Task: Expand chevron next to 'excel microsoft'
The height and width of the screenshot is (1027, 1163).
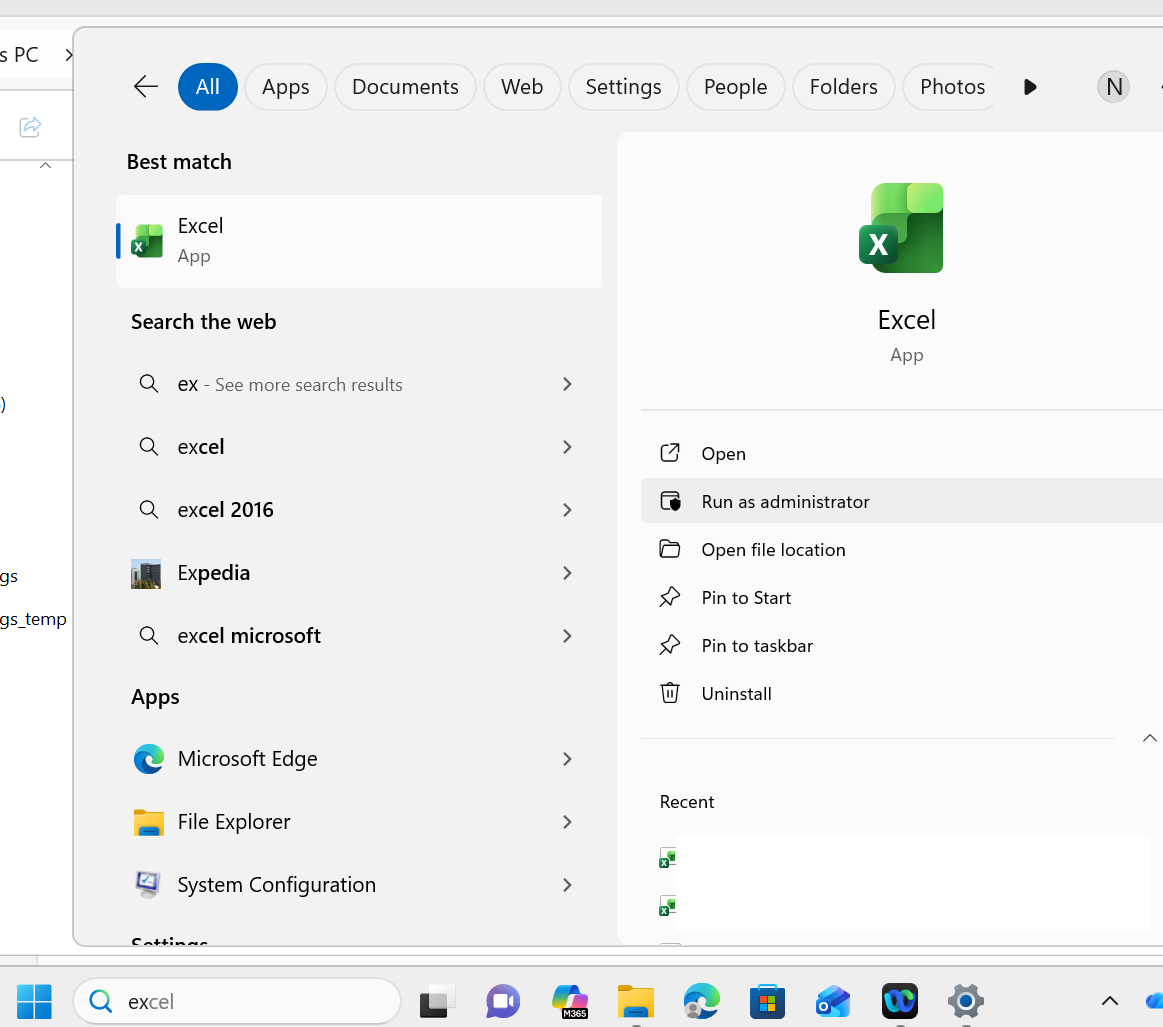Action: point(567,636)
